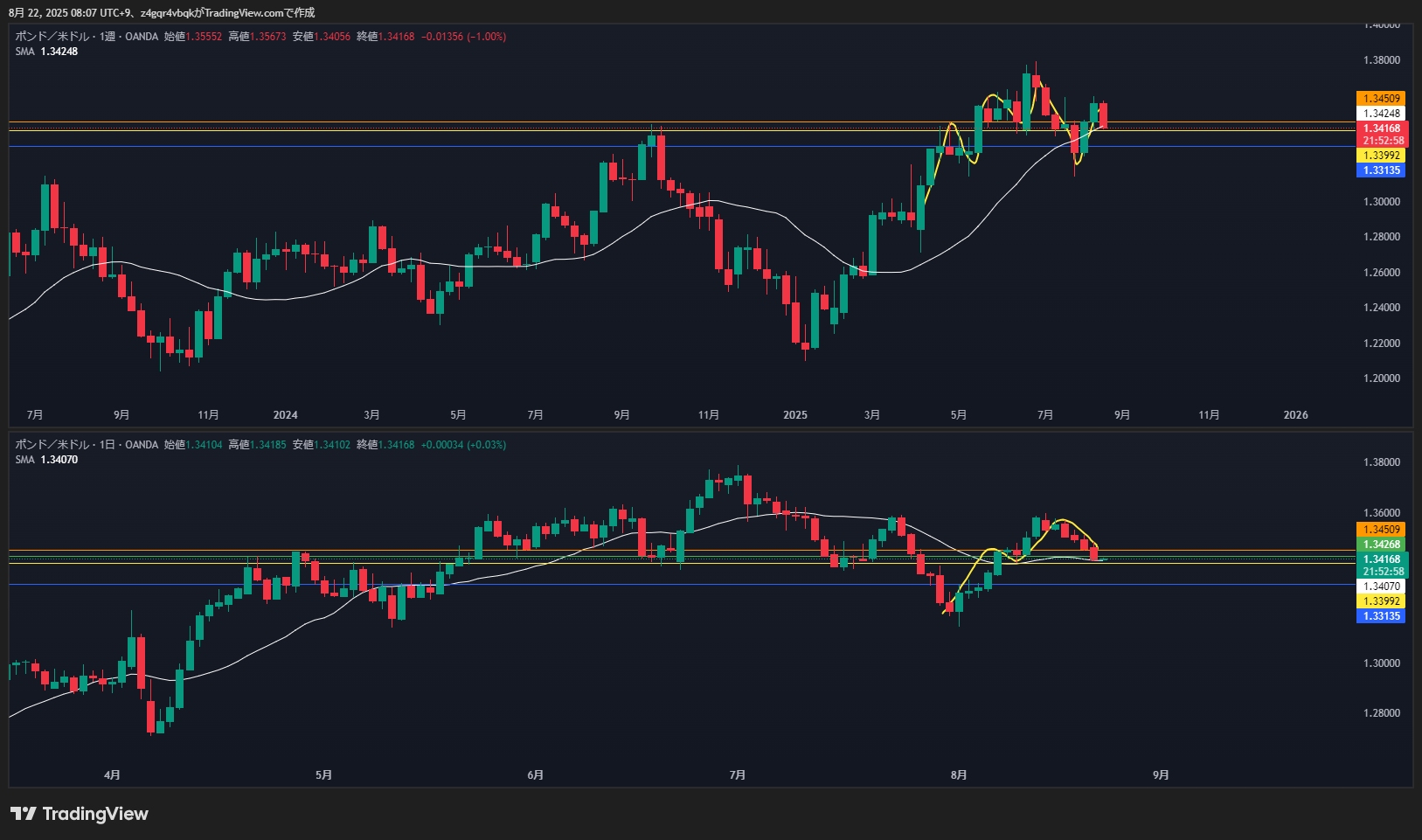Click the weekly low value 安値1.34056
This screenshot has width=1422, height=840.
(321, 37)
